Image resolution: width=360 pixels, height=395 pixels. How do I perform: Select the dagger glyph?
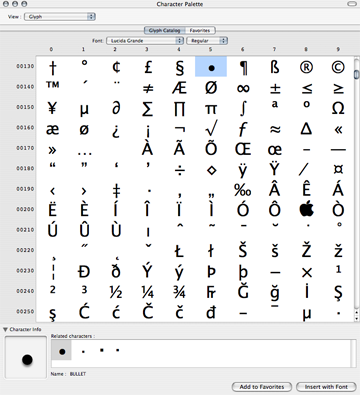pyautogui.click(x=52, y=68)
